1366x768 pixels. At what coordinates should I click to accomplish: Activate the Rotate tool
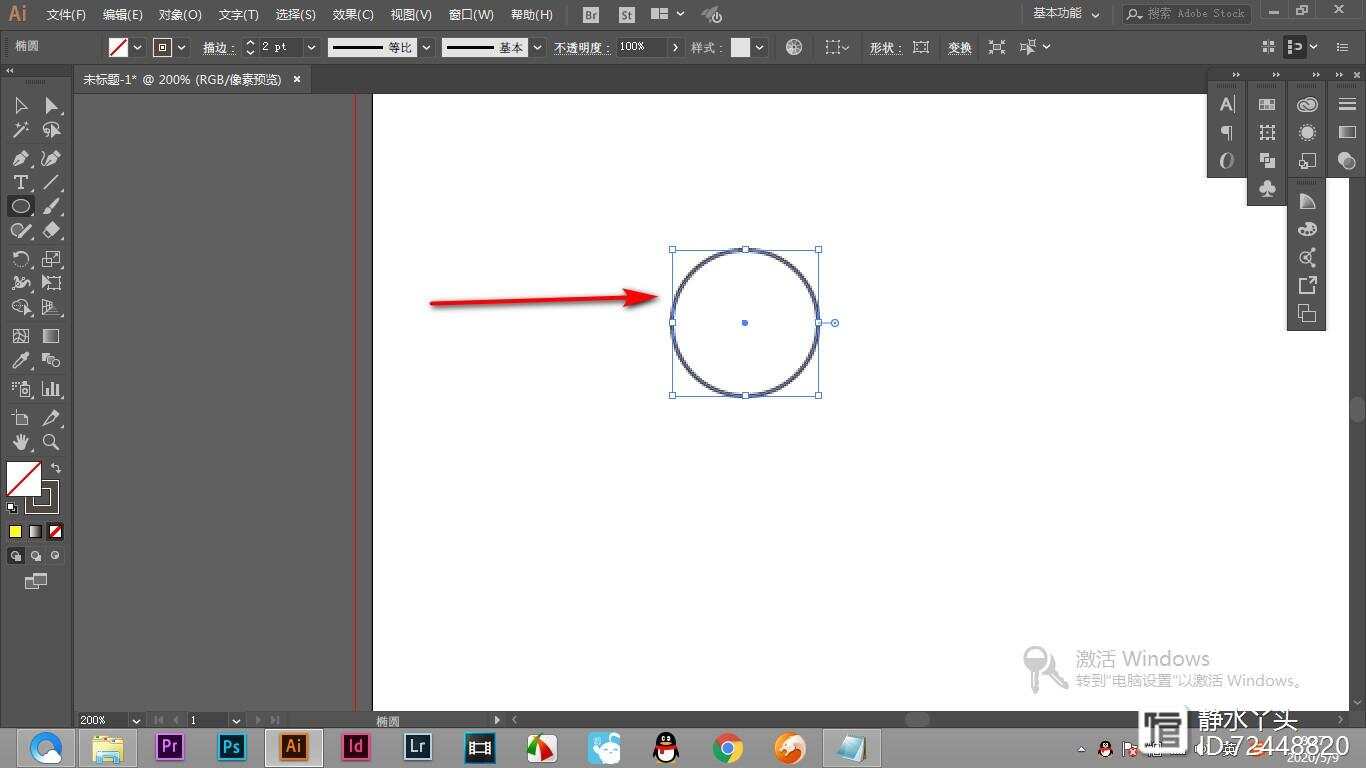20,259
